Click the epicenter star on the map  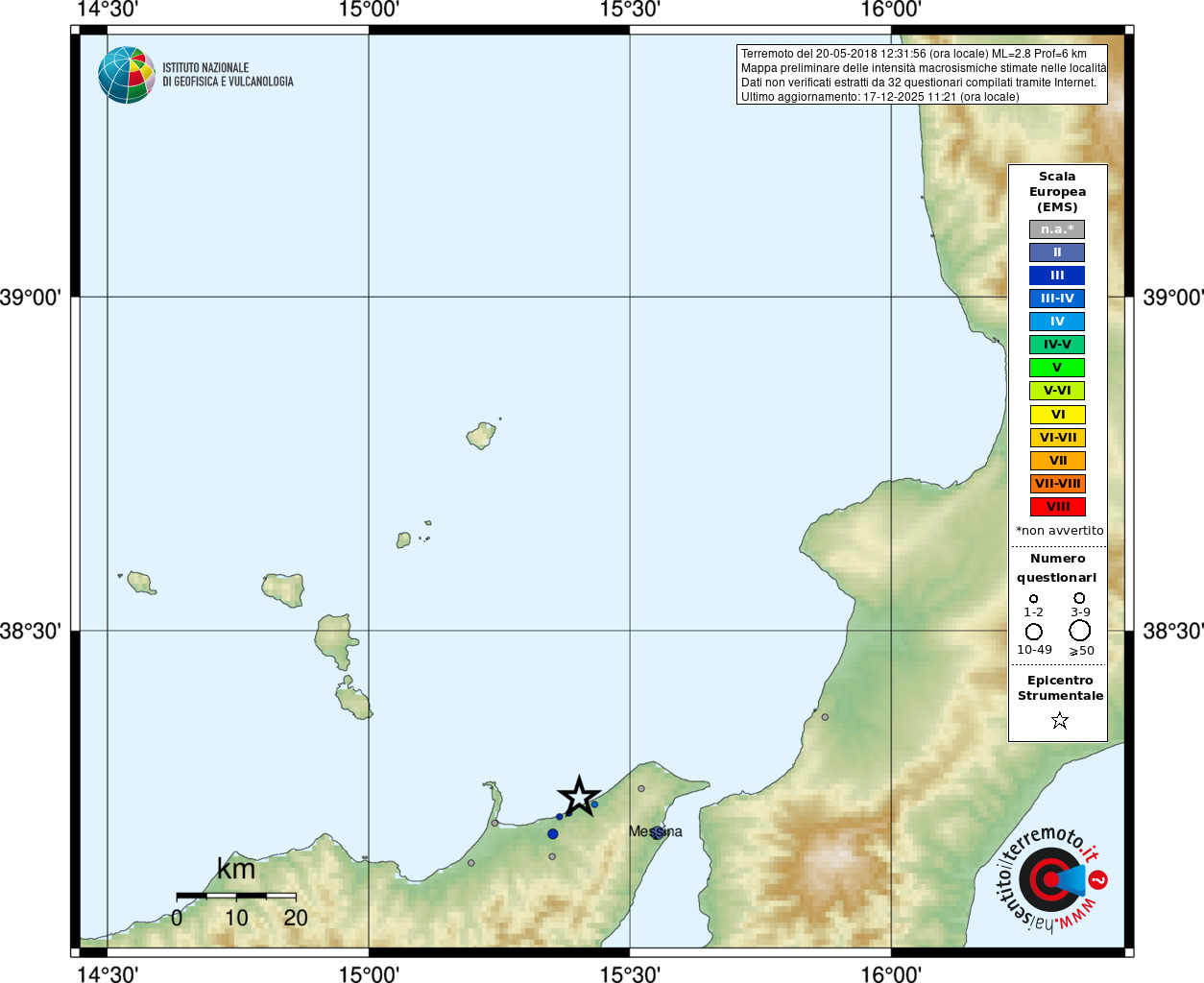point(579,797)
